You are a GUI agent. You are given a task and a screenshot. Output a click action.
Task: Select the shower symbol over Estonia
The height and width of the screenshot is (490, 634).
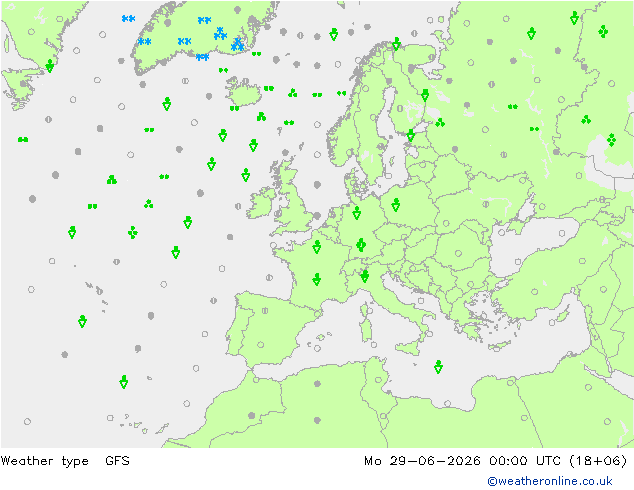pyautogui.click(x=410, y=135)
